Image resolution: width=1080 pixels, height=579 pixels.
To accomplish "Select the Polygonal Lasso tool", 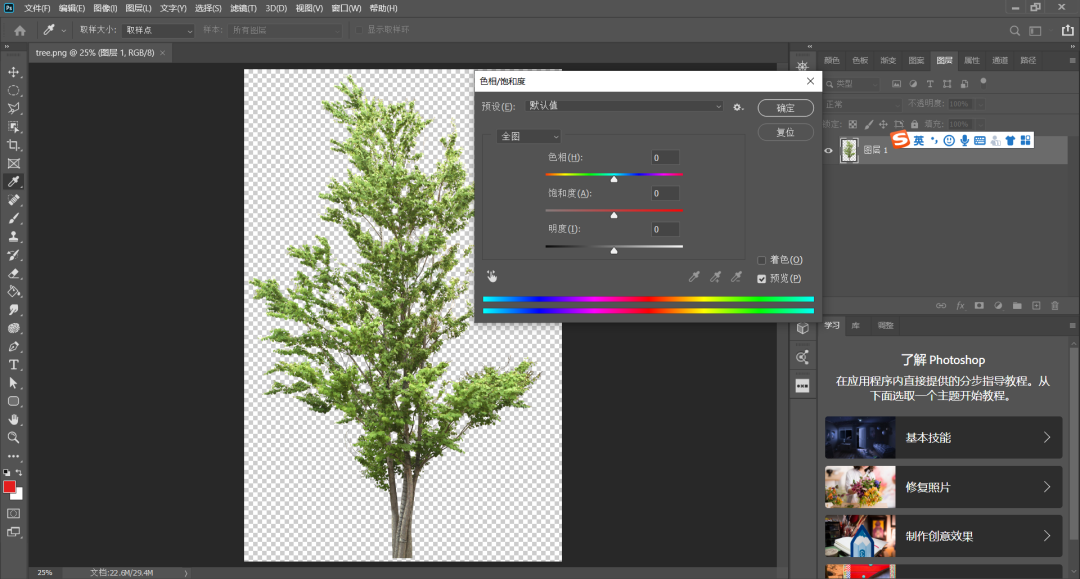I will (13, 109).
